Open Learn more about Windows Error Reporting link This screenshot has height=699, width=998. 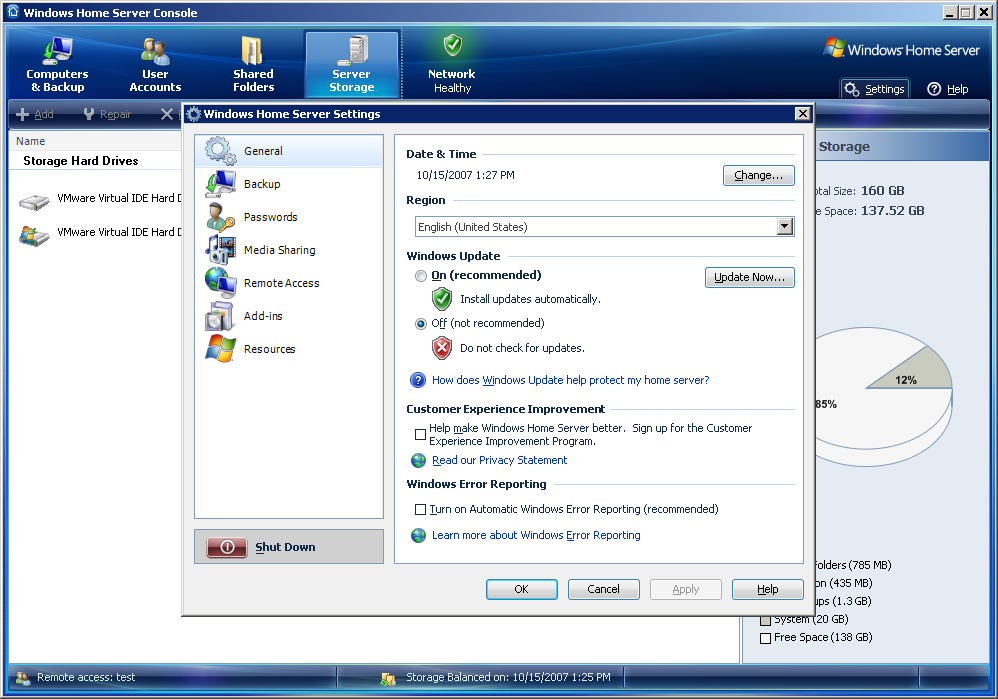point(536,535)
